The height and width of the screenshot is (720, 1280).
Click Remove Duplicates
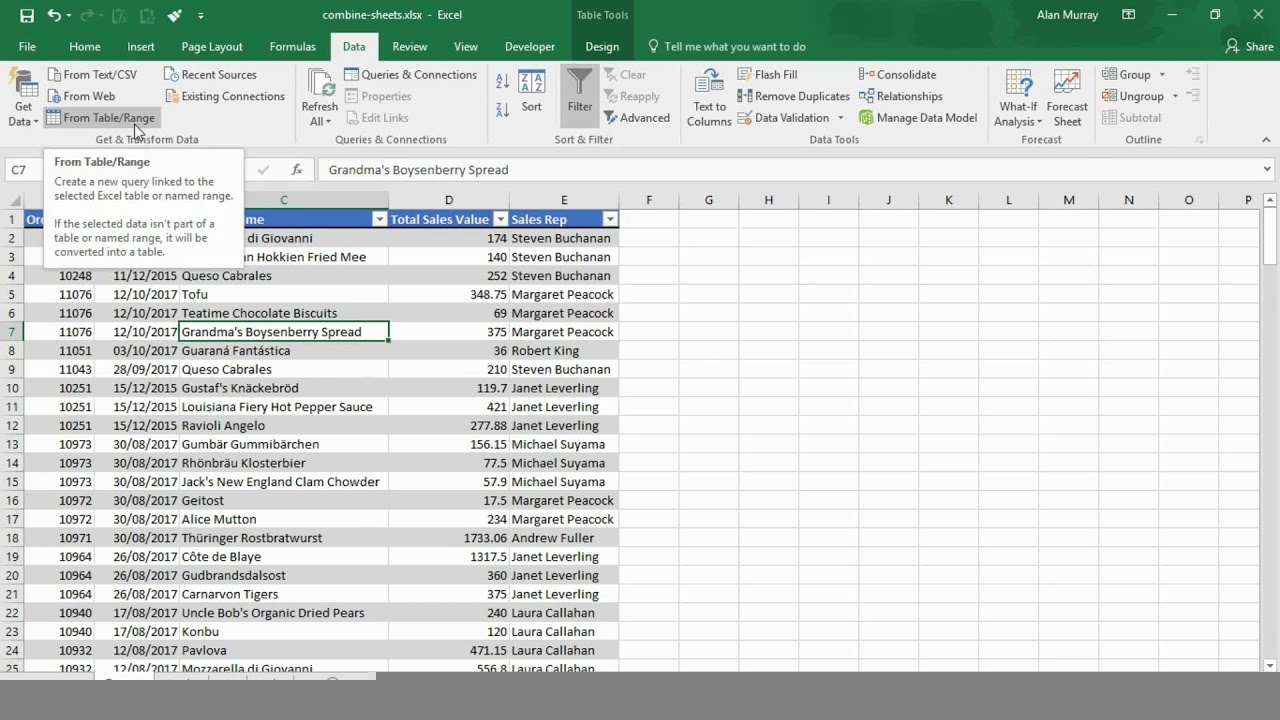click(793, 96)
